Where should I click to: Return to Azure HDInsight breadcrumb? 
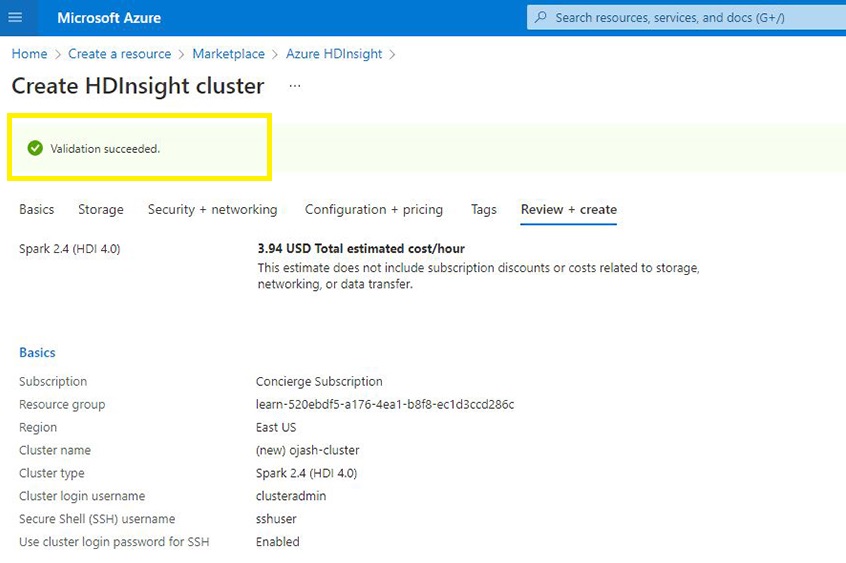(334, 54)
